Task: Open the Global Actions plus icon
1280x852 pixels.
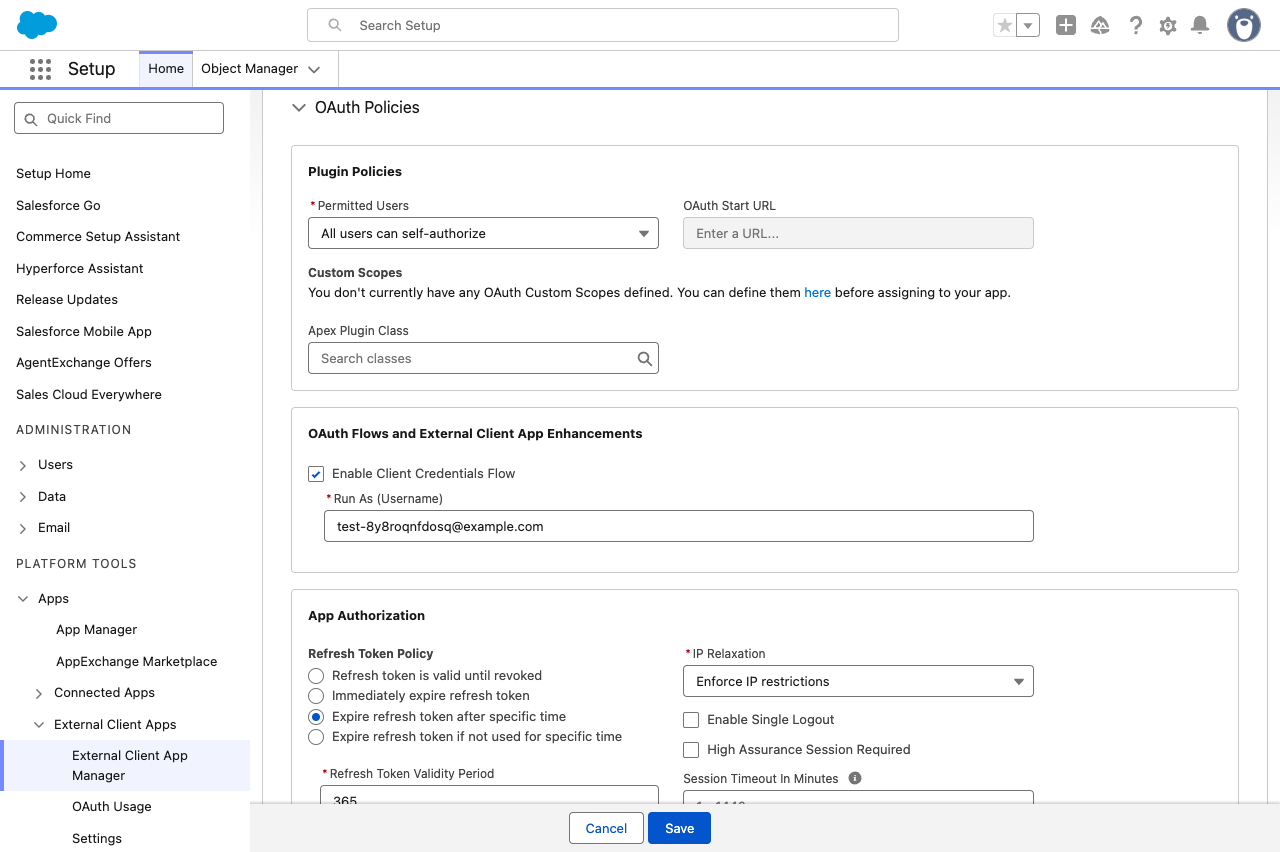Action: 1066,25
